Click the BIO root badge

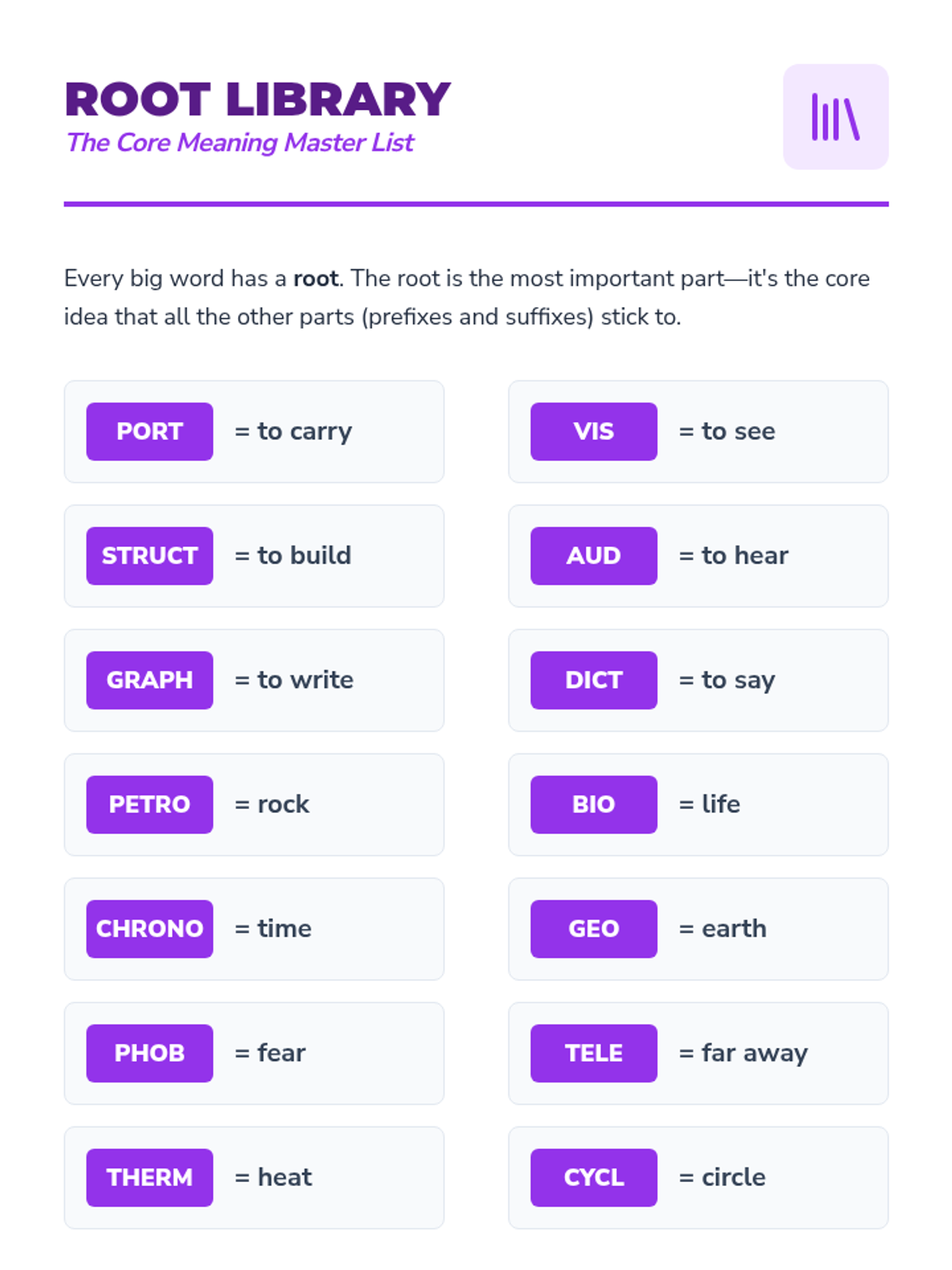point(593,804)
